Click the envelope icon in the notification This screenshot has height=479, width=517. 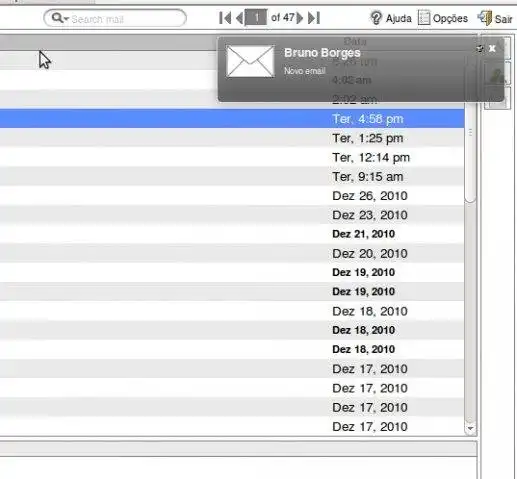tap(250, 61)
